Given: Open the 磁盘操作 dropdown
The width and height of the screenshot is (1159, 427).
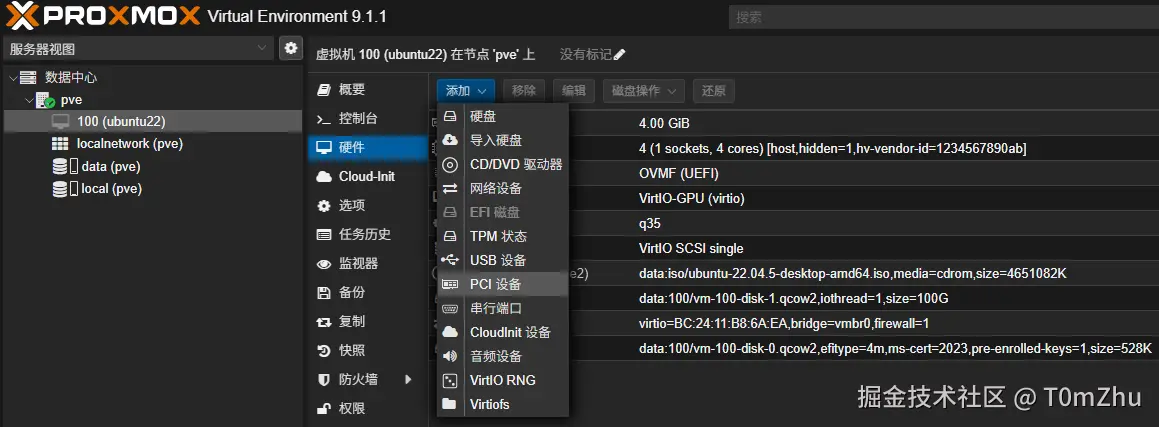Looking at the screenshot, I should (x=643, y=91).
